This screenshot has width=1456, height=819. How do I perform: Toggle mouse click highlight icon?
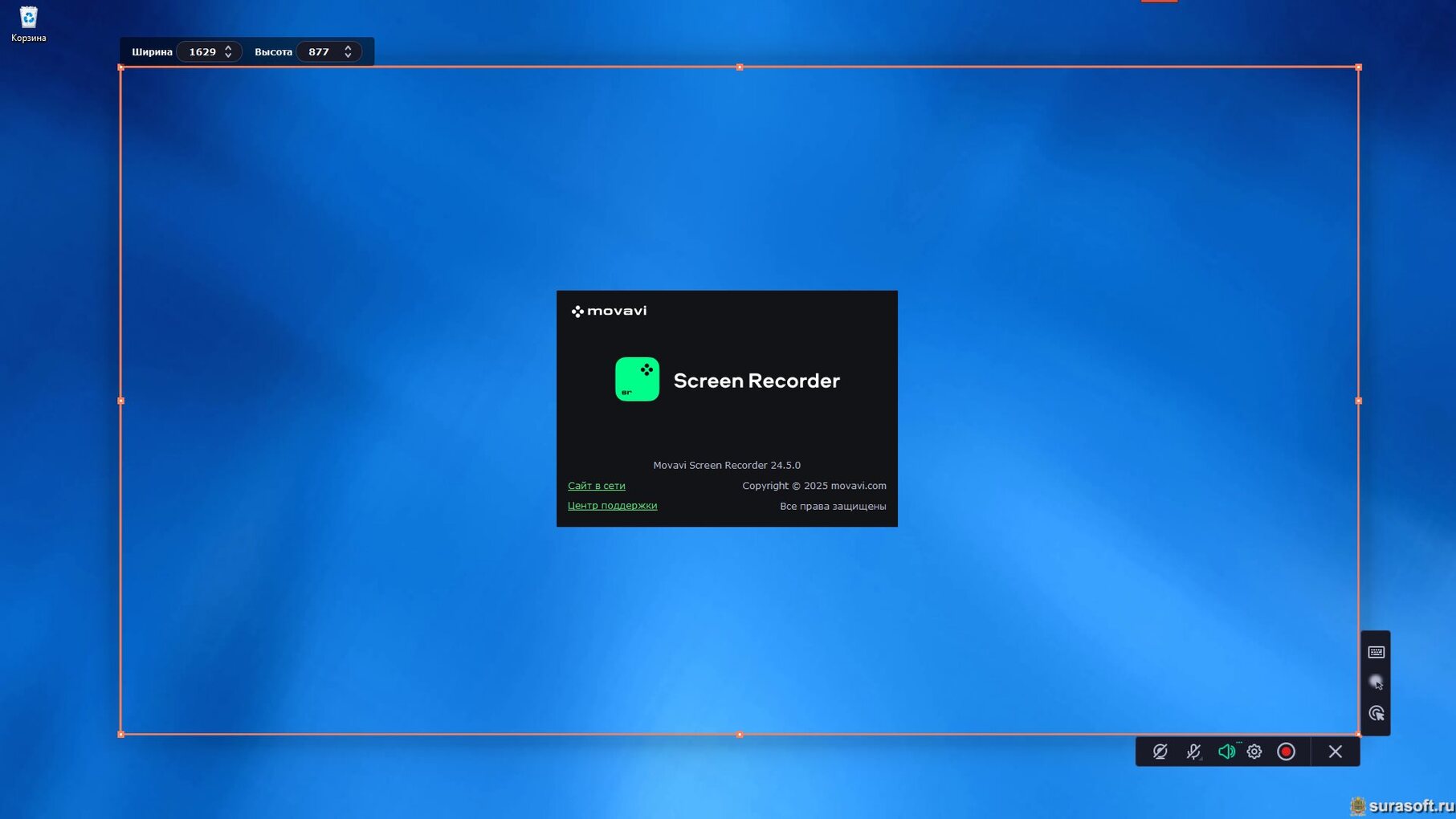tap(1376, 713)
